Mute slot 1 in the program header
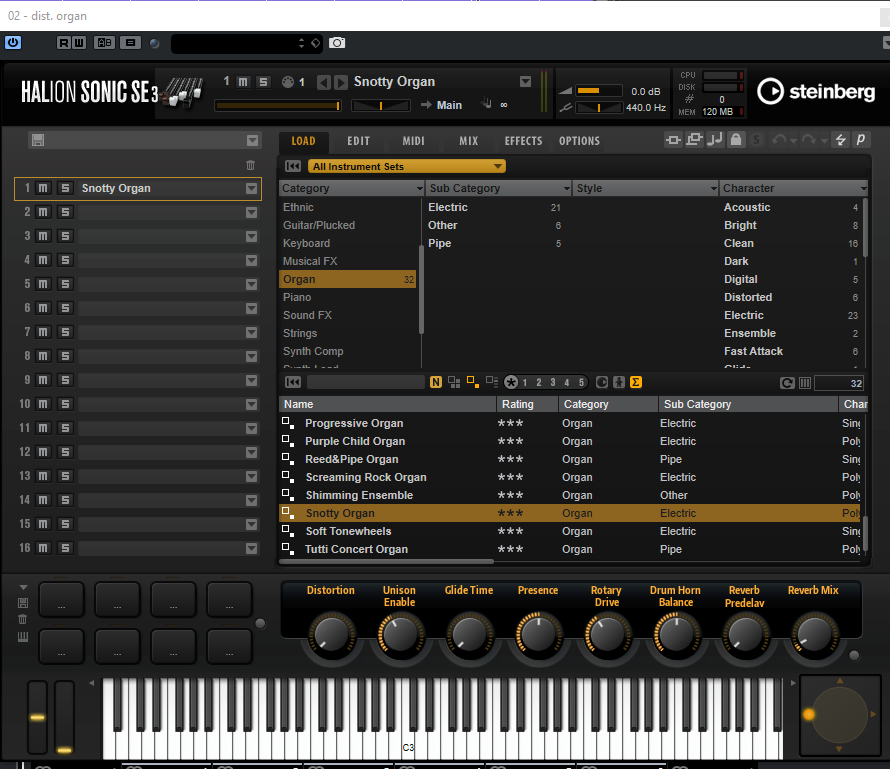Image resolution: width=890 pixels, height=769 pixels. click(243, 82)
